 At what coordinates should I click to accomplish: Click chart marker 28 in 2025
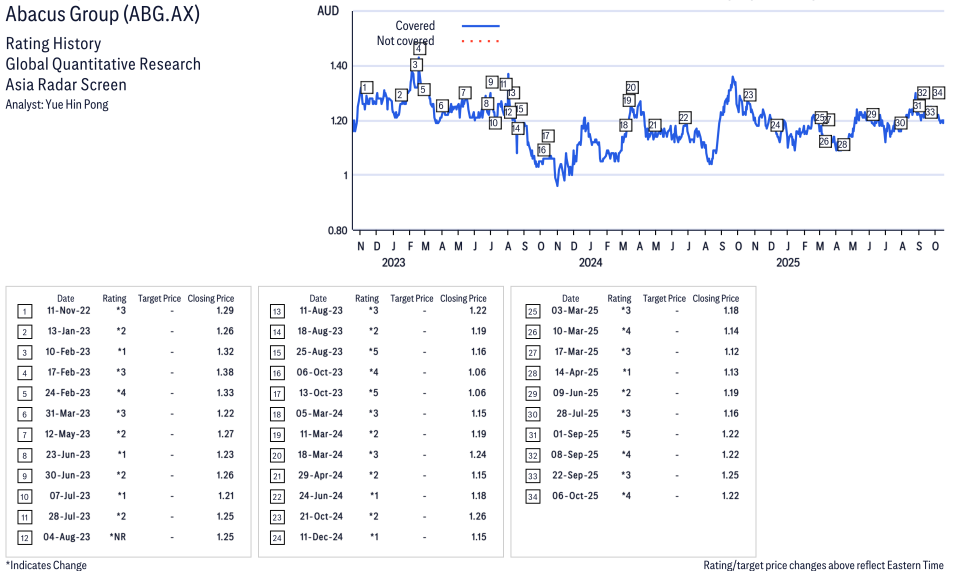point(842,145)
